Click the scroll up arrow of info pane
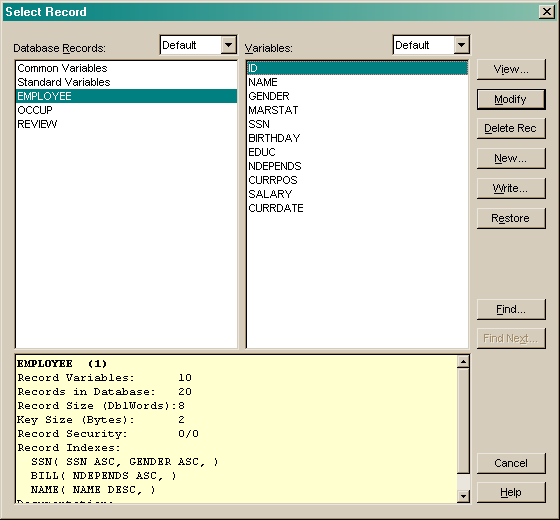The height and width of the screenshot is (520, 560). pos(463,362)
